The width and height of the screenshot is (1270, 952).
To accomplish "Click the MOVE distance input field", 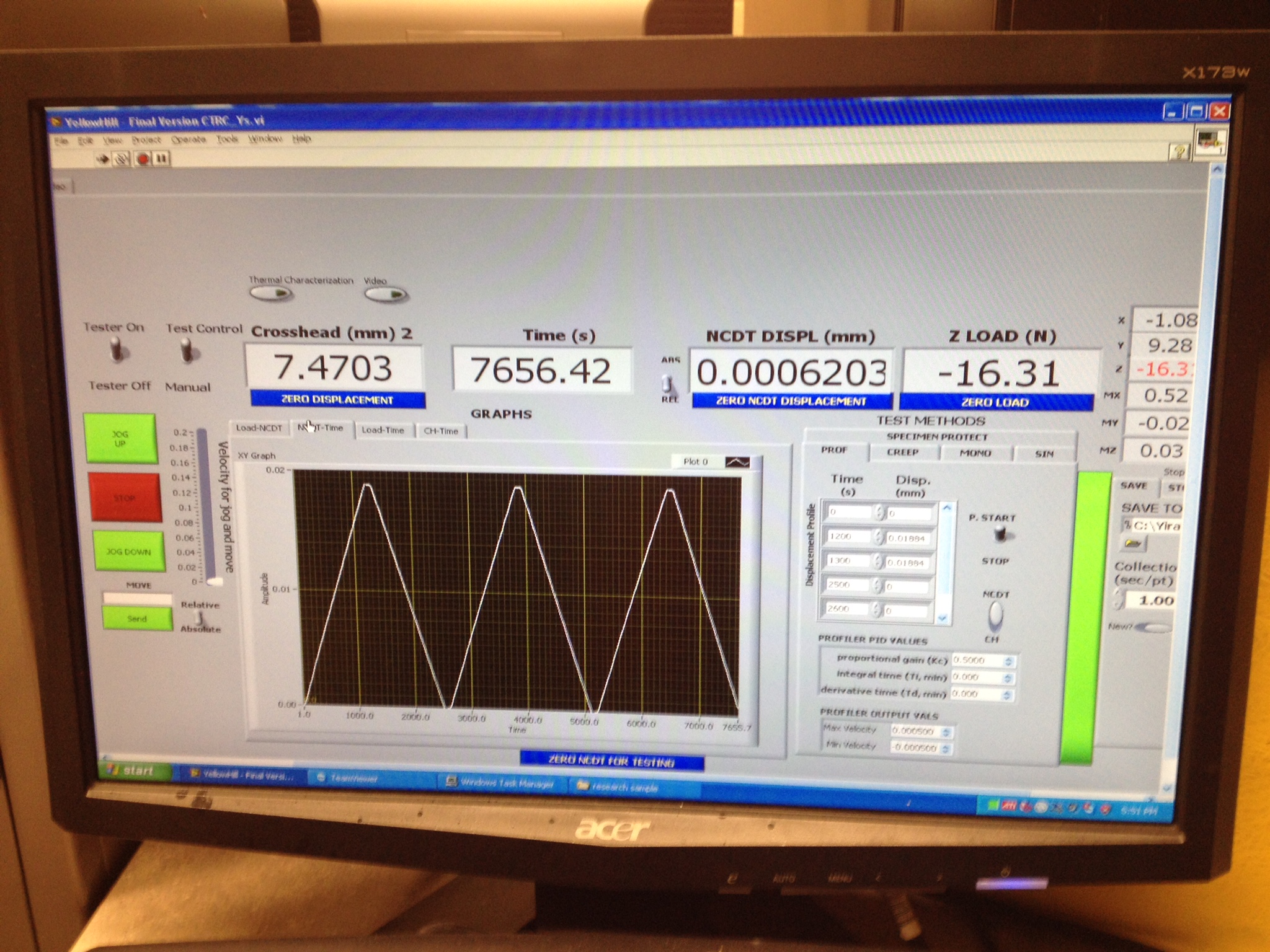I will pos(137,599).
